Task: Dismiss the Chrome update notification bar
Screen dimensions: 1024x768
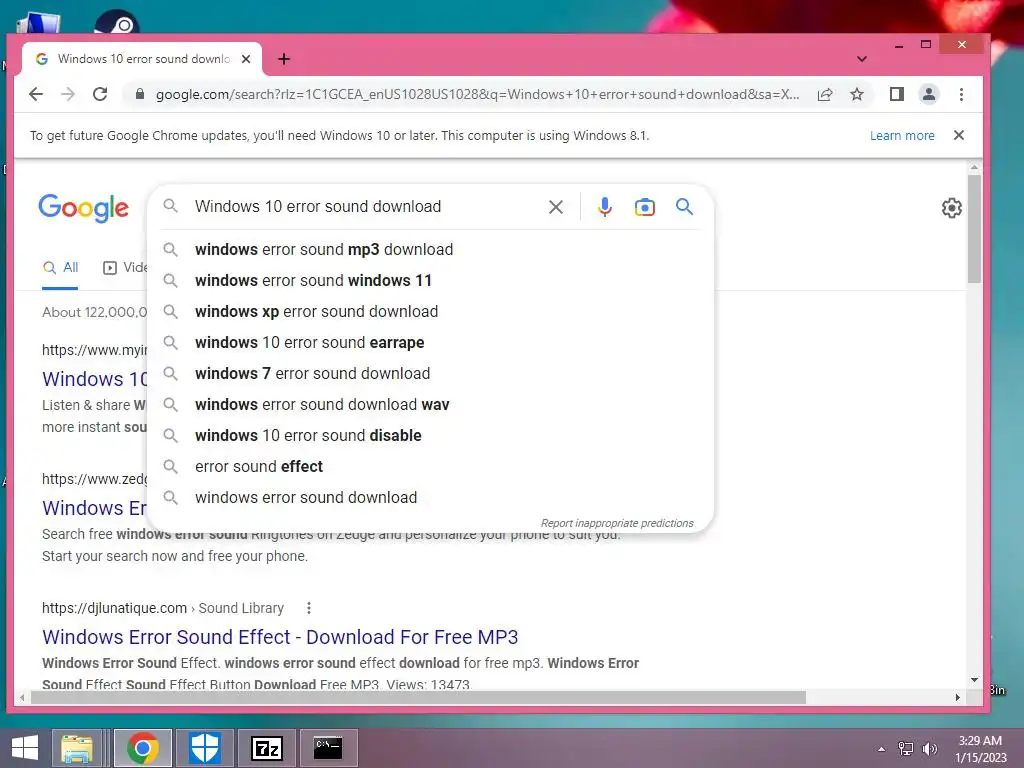Action: click(959, 135)
